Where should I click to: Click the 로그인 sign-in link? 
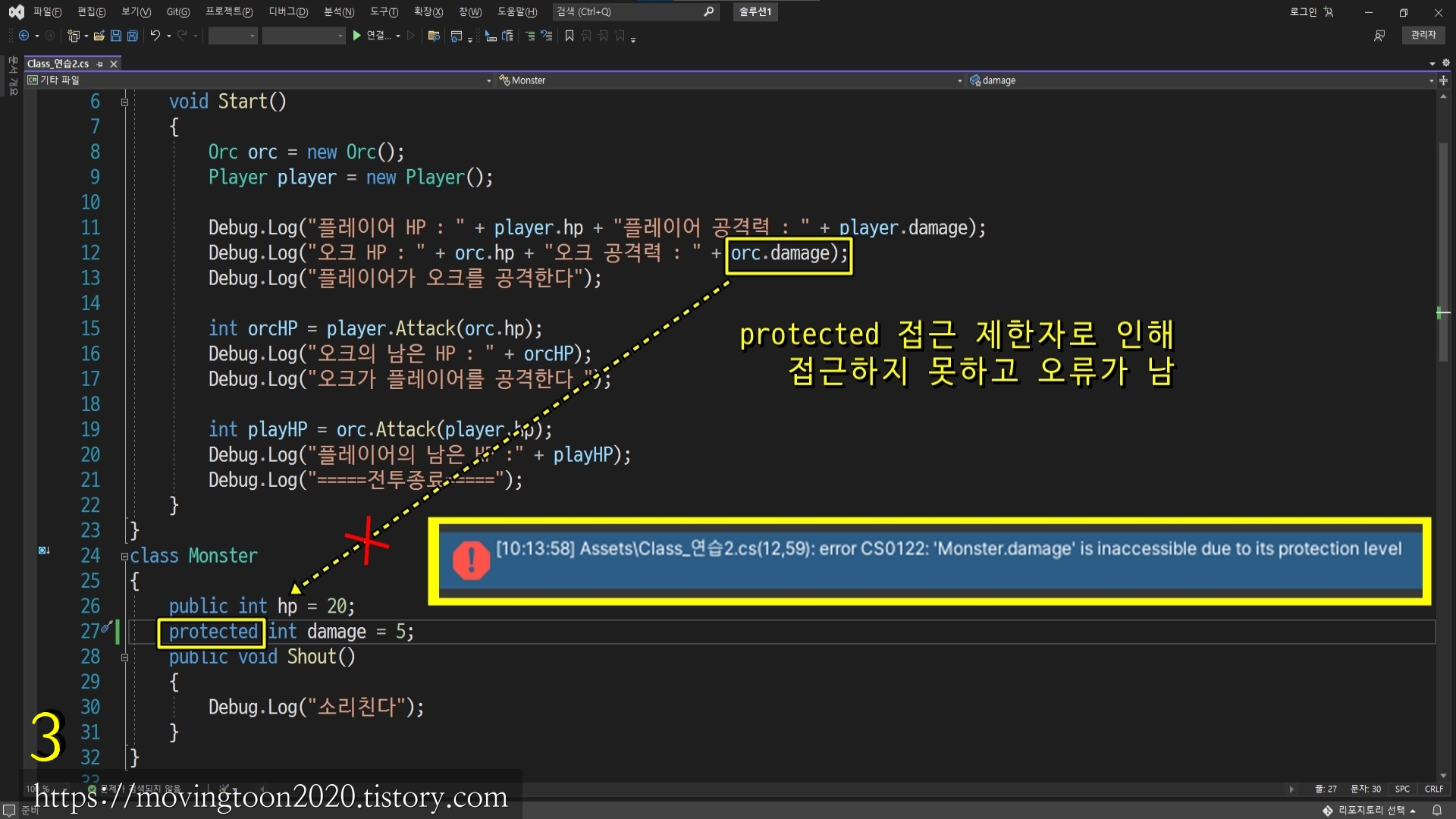(x=1303, y=11)
